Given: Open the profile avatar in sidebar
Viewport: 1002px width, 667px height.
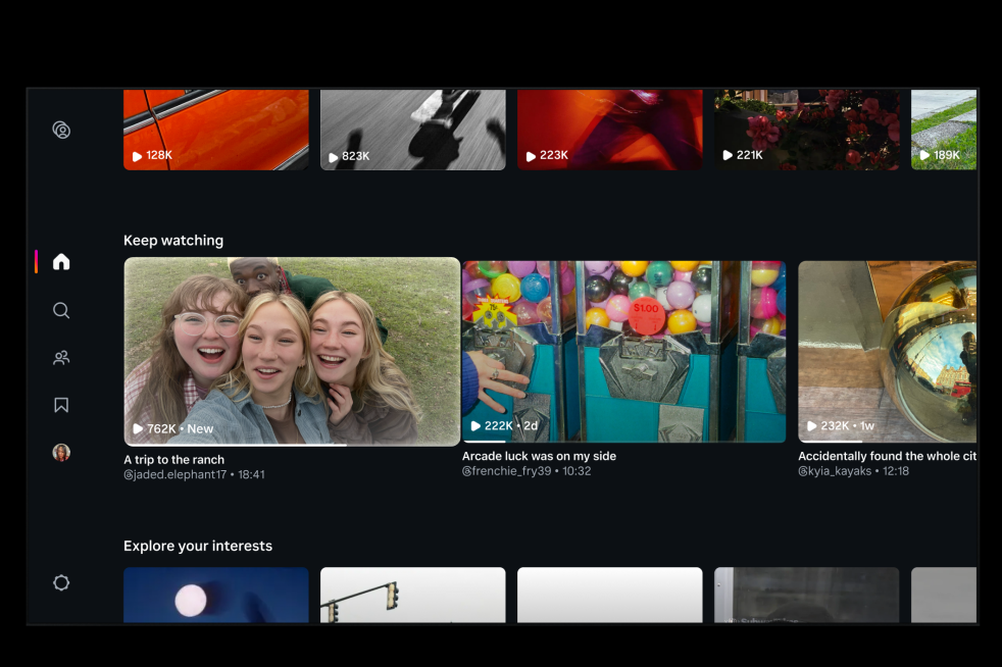Looking at the screenshot, I should click(61, 452).
